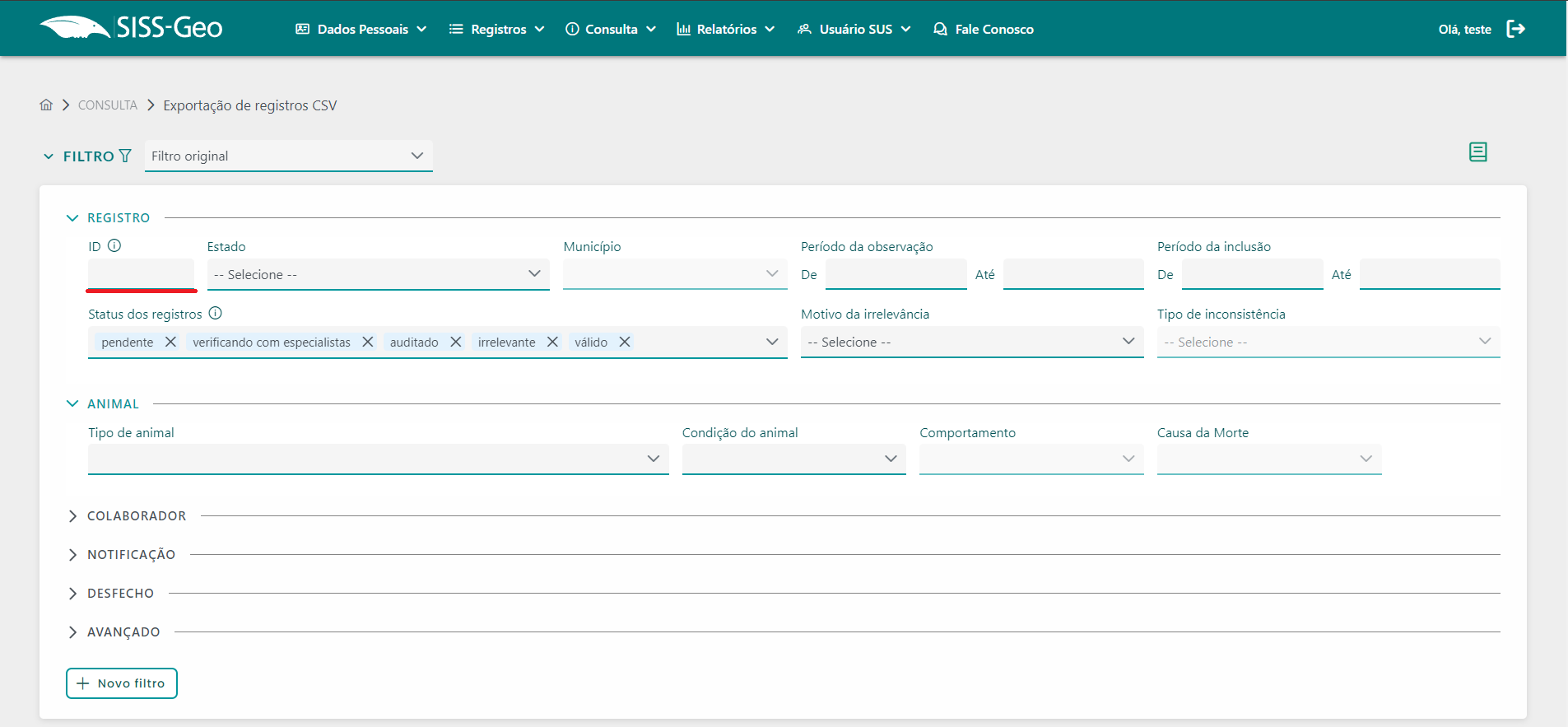Click the CONSULTA breadcrumb link
The width and height of the screenshot is (1568, 727).
(108, 105)
